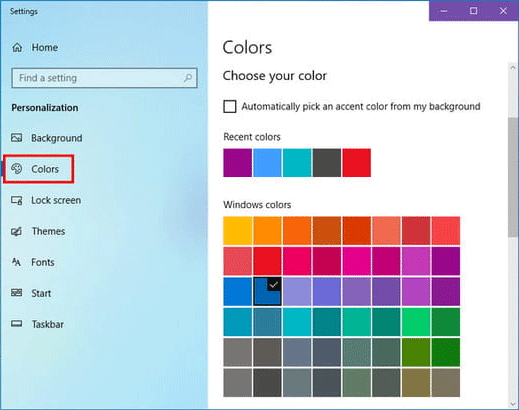Click the Fonts icon
Image resolution: width=519 pixels, height=410 pixels.
click(x=17, y=262)
